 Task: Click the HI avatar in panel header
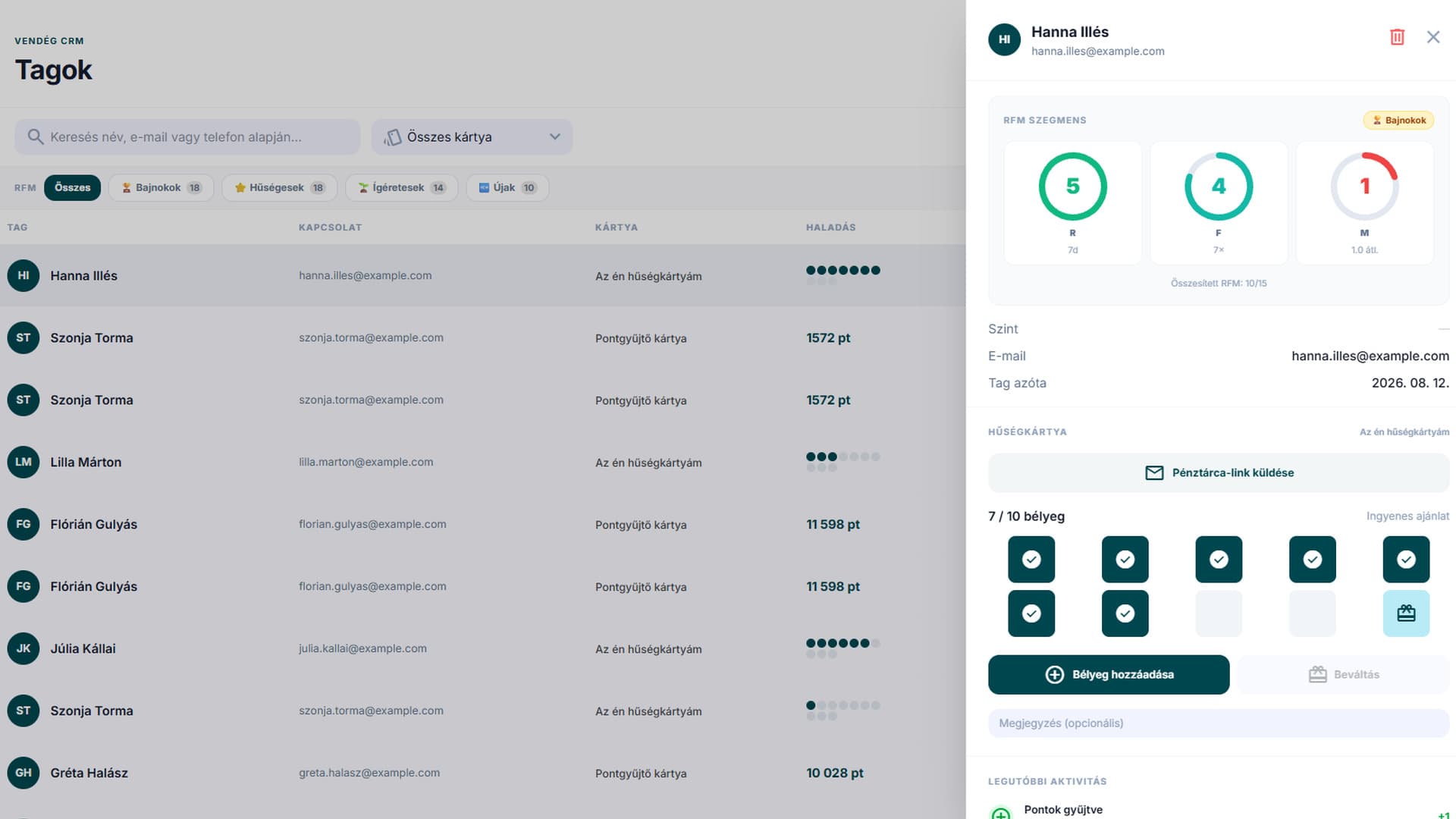click(1004, 40)
